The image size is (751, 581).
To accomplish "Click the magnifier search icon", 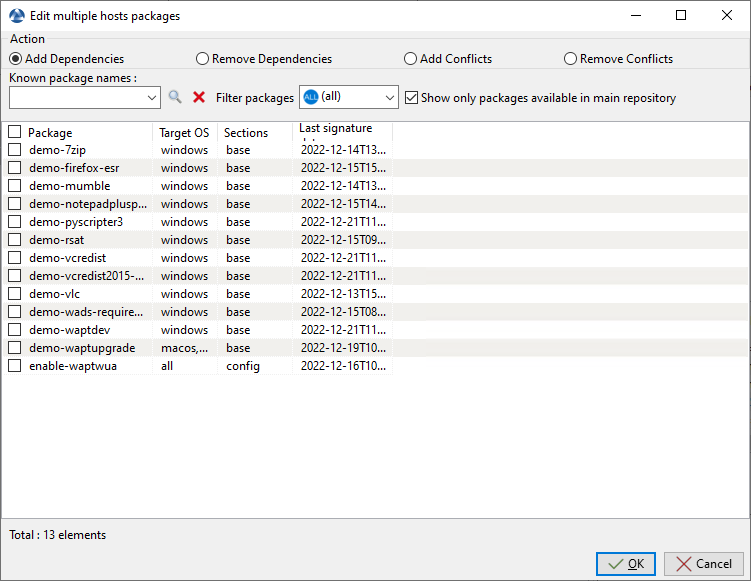I will [175, 97].
